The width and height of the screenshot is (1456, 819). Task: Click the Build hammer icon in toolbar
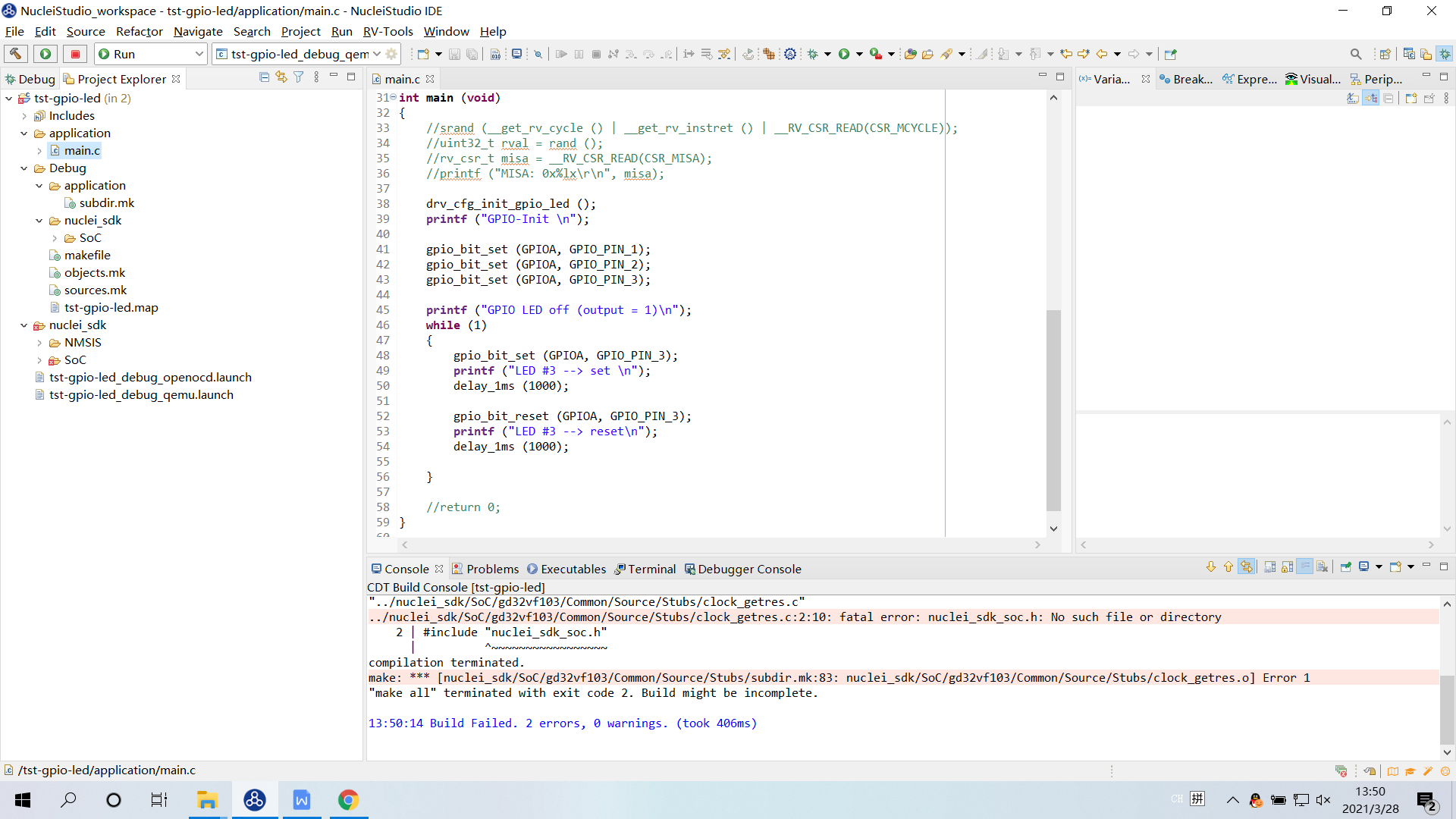tap(15, 54)
